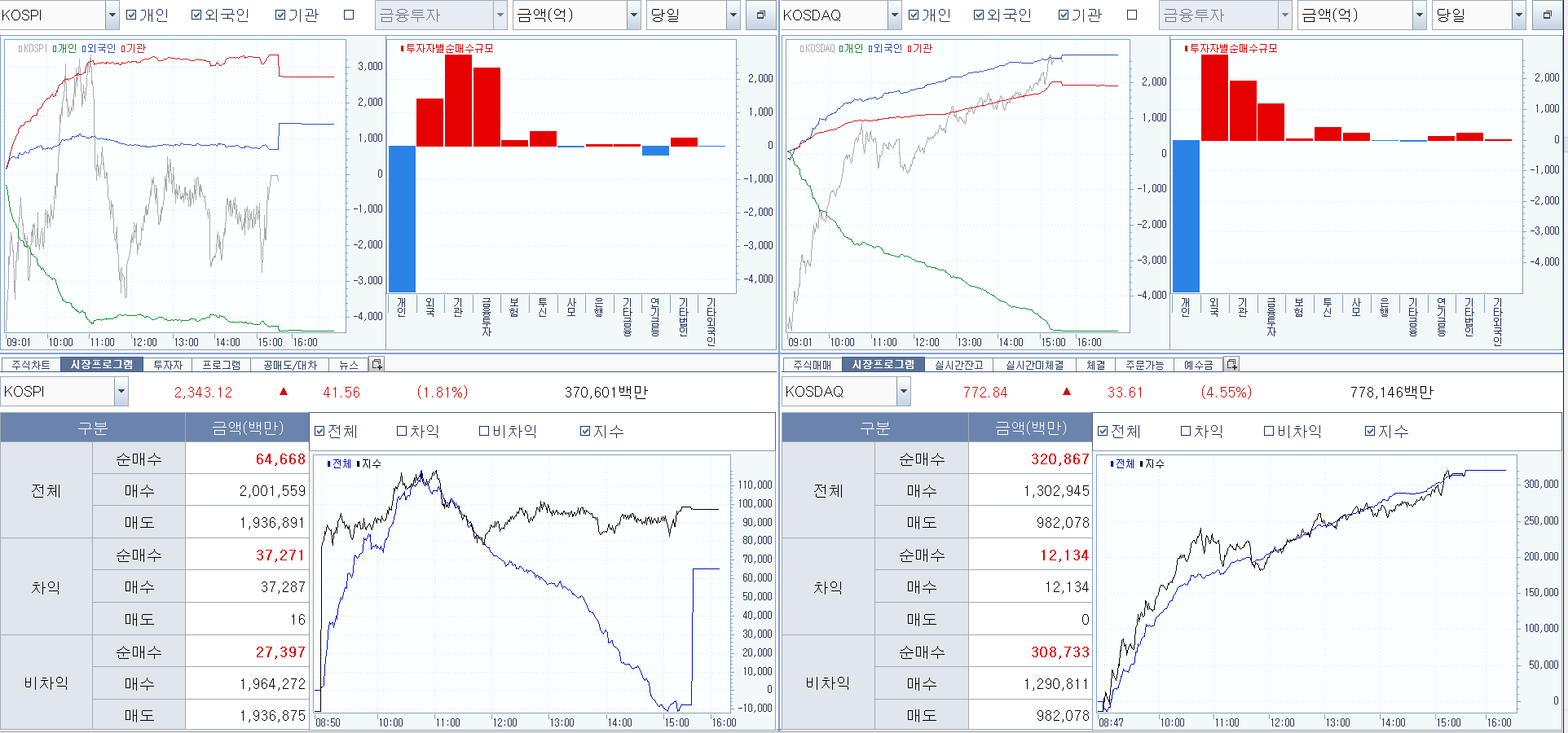Open 체결 tab

click(1096, 365)
